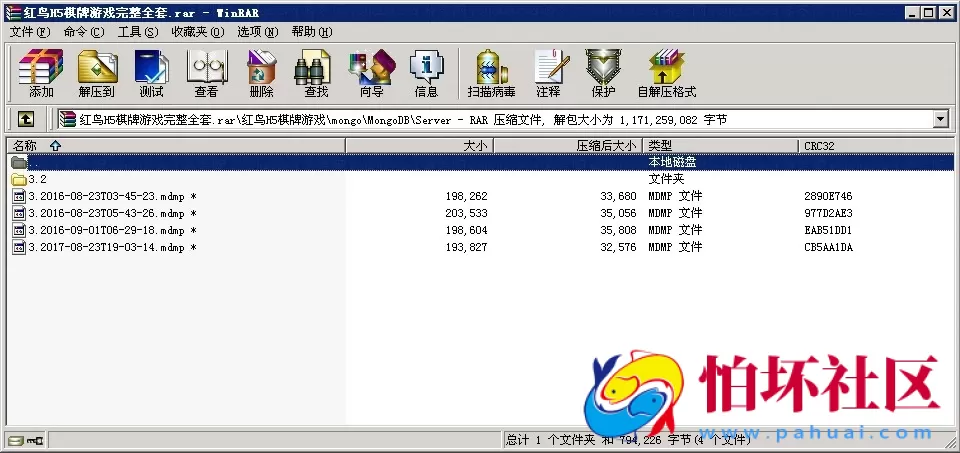This screenshot has height=453, width=960.
Task: Click the 本地磁盘 type cell
Action: pos(672,163)
